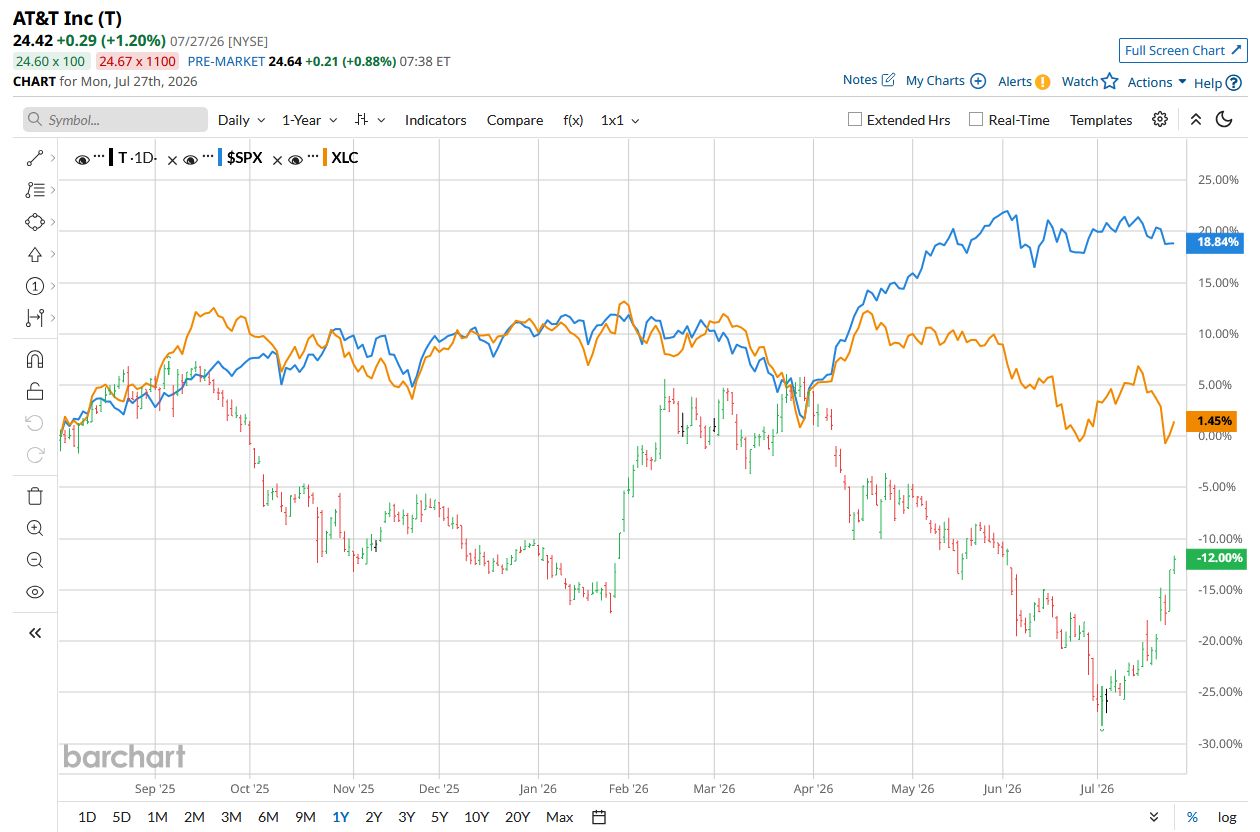Toggle visibility of XLC series
The width and height of the screenshot is (1260, 832).
click(296, 159)
